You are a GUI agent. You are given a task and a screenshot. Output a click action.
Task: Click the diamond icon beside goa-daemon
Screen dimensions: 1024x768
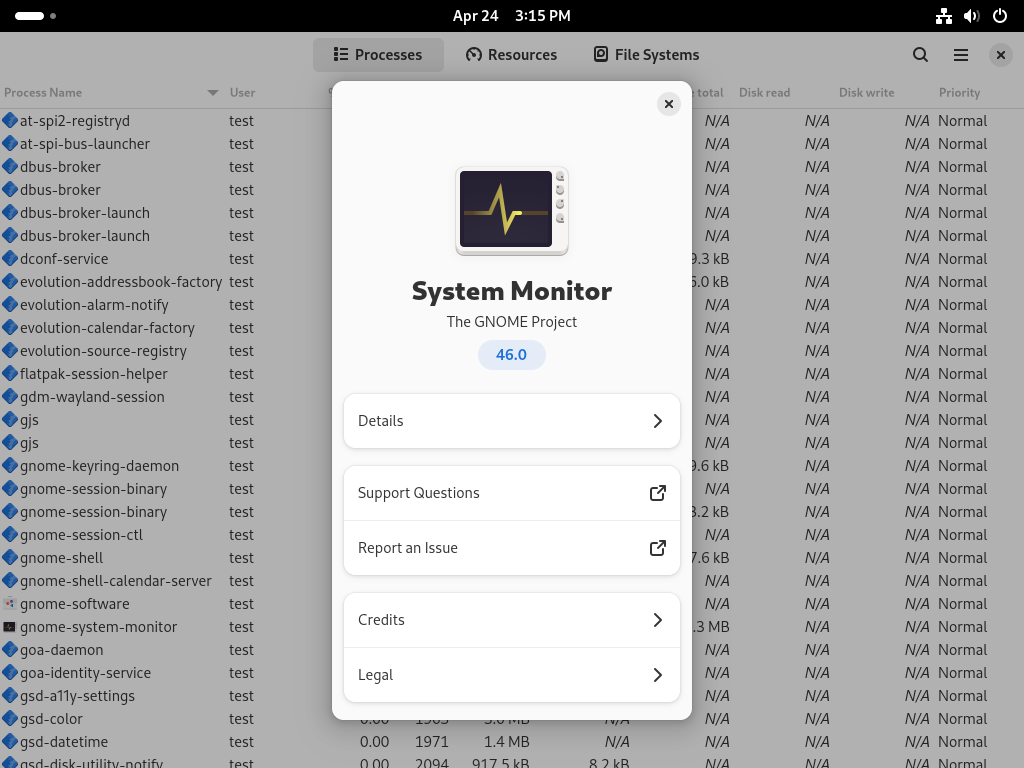(9, 649)
